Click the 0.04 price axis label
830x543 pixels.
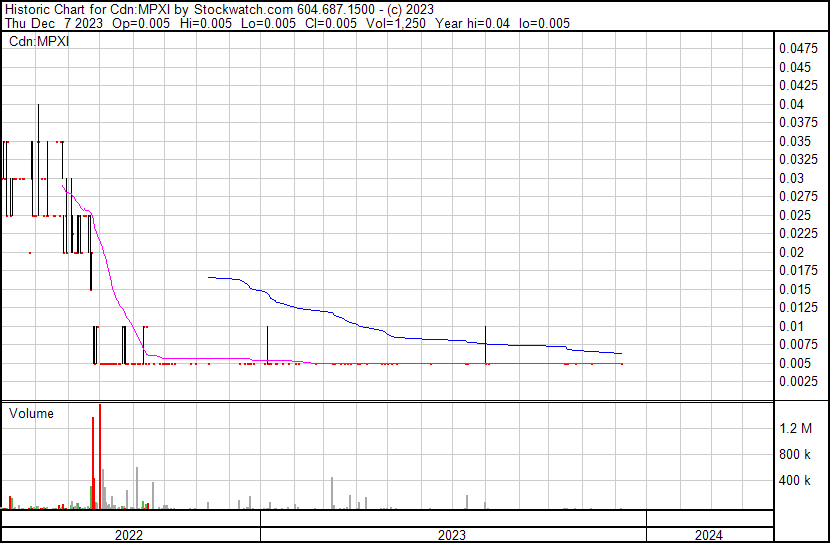point(791,104)
